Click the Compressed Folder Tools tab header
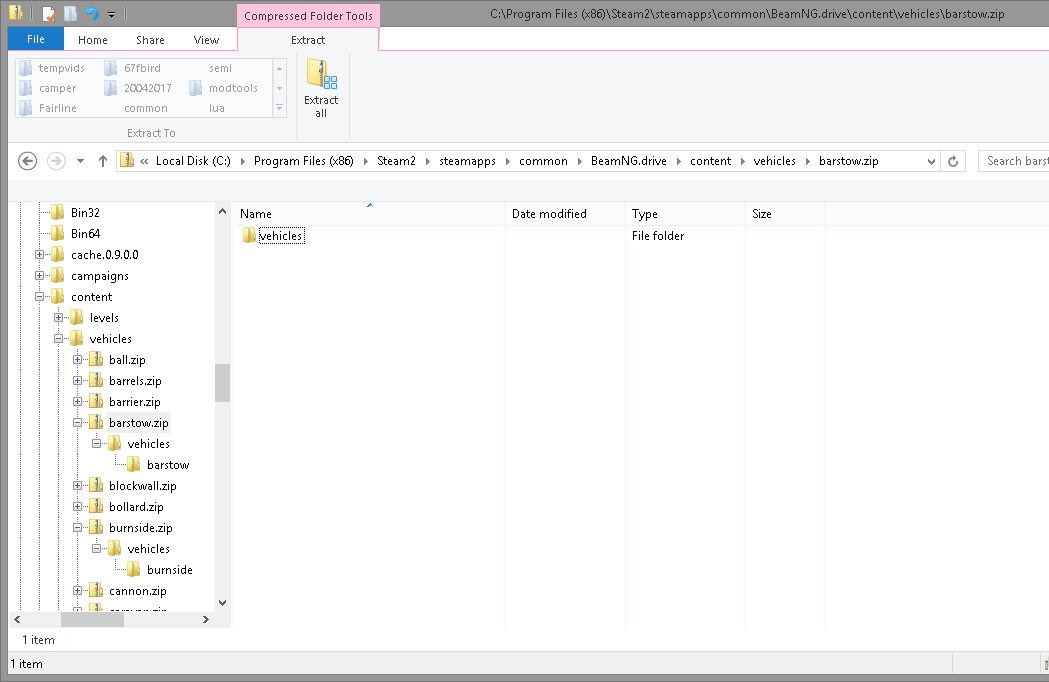This screenshot has width=1049, height=682. pyautogui.click(x=308, y=16)
